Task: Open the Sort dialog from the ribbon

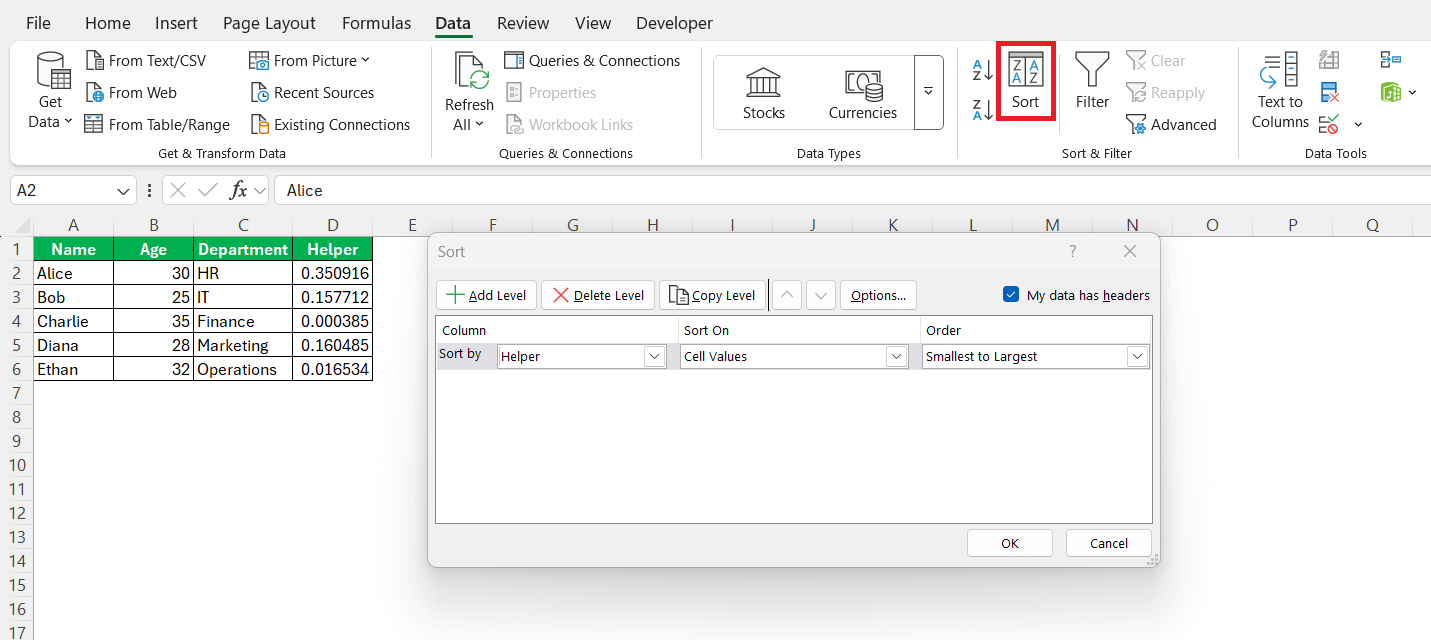Action: tap(1026, 82)
